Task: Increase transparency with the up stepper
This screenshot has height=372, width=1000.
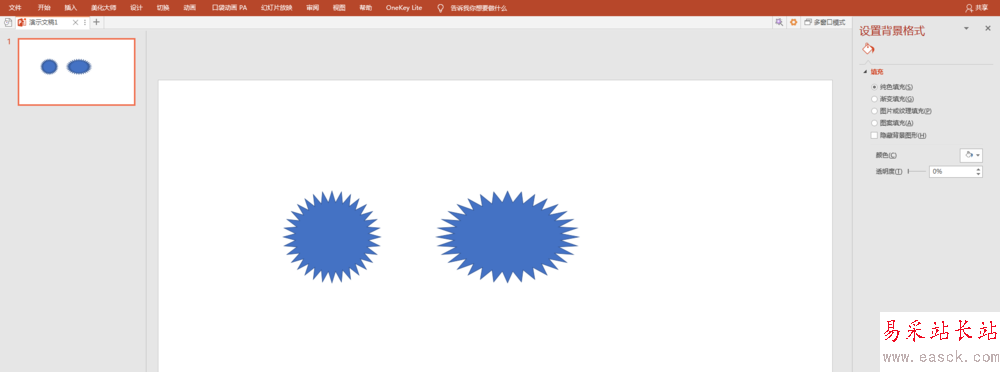Action: tap(979, 169)
